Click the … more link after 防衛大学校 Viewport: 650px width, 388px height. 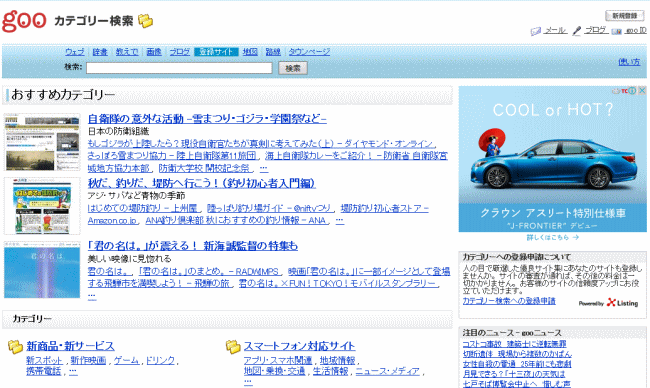(x=264, y=168)
